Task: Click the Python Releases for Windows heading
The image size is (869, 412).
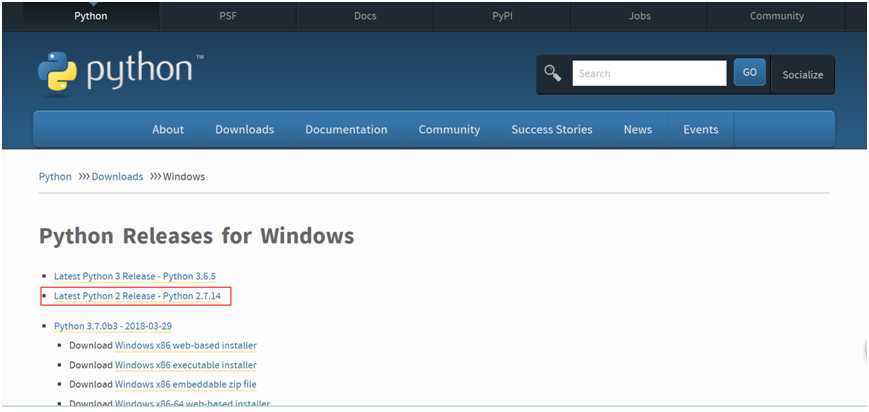Action: tap(197, 236)
